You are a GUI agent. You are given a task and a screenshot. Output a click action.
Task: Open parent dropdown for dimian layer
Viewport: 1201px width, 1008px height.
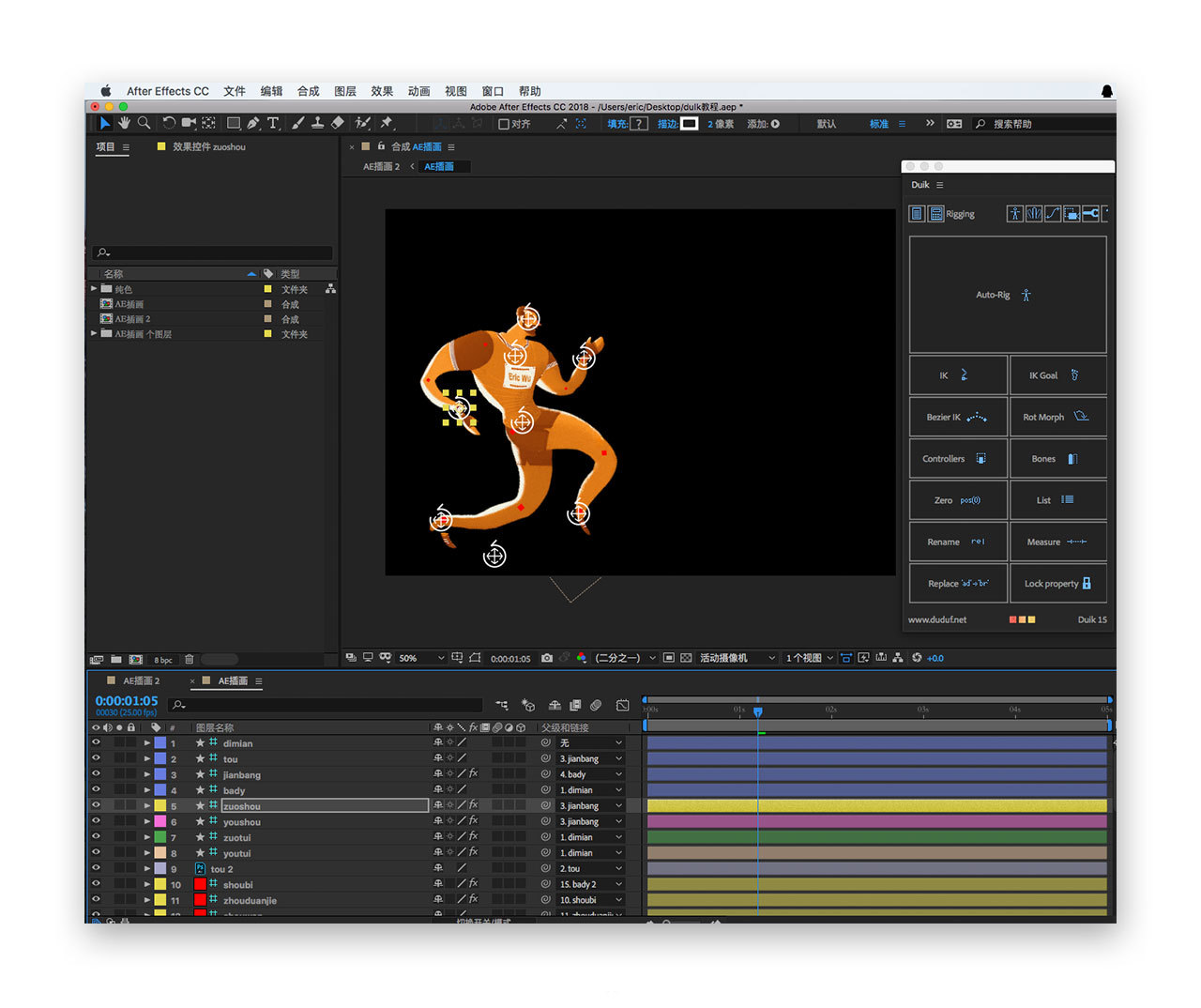coord(590,742)
